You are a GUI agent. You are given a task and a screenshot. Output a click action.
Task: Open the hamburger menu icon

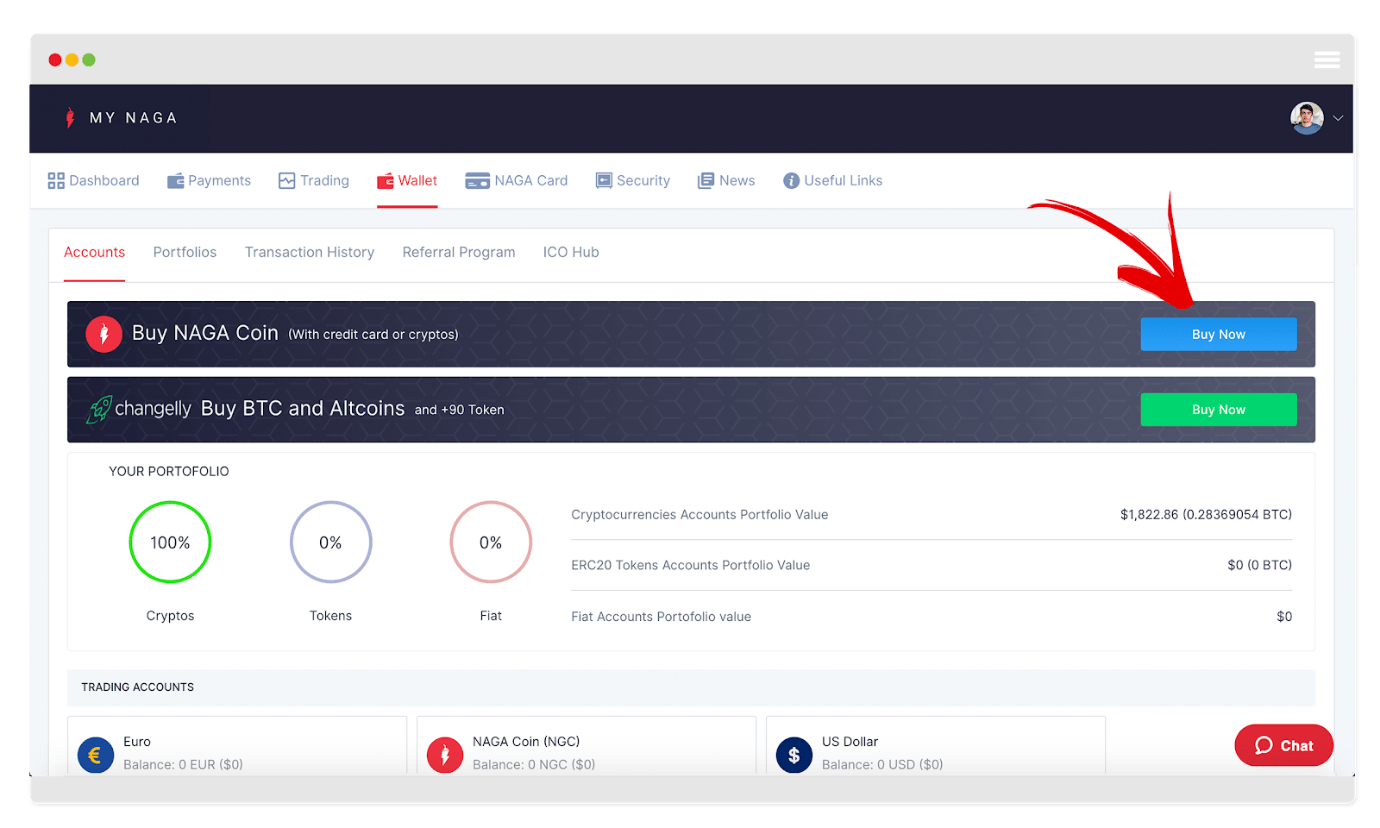[1327, 60]
